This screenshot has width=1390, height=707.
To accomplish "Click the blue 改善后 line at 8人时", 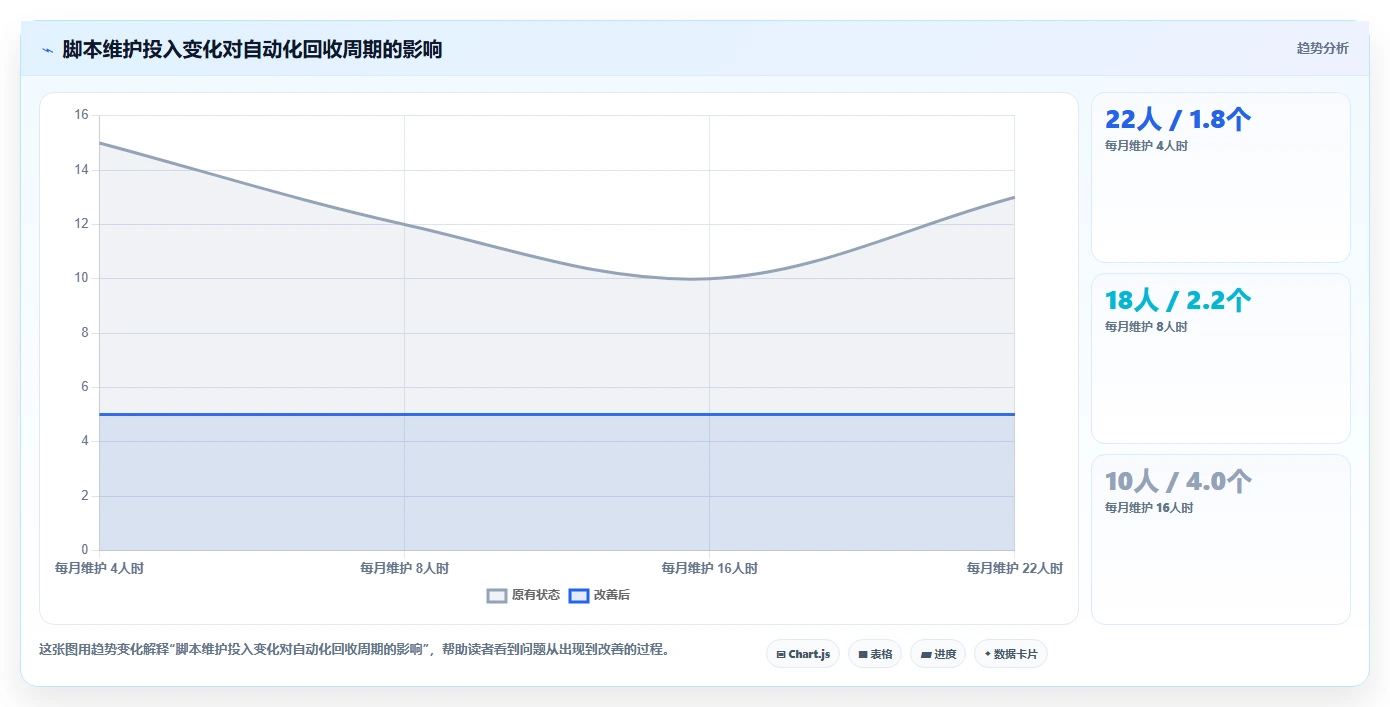I will (404, 414).
